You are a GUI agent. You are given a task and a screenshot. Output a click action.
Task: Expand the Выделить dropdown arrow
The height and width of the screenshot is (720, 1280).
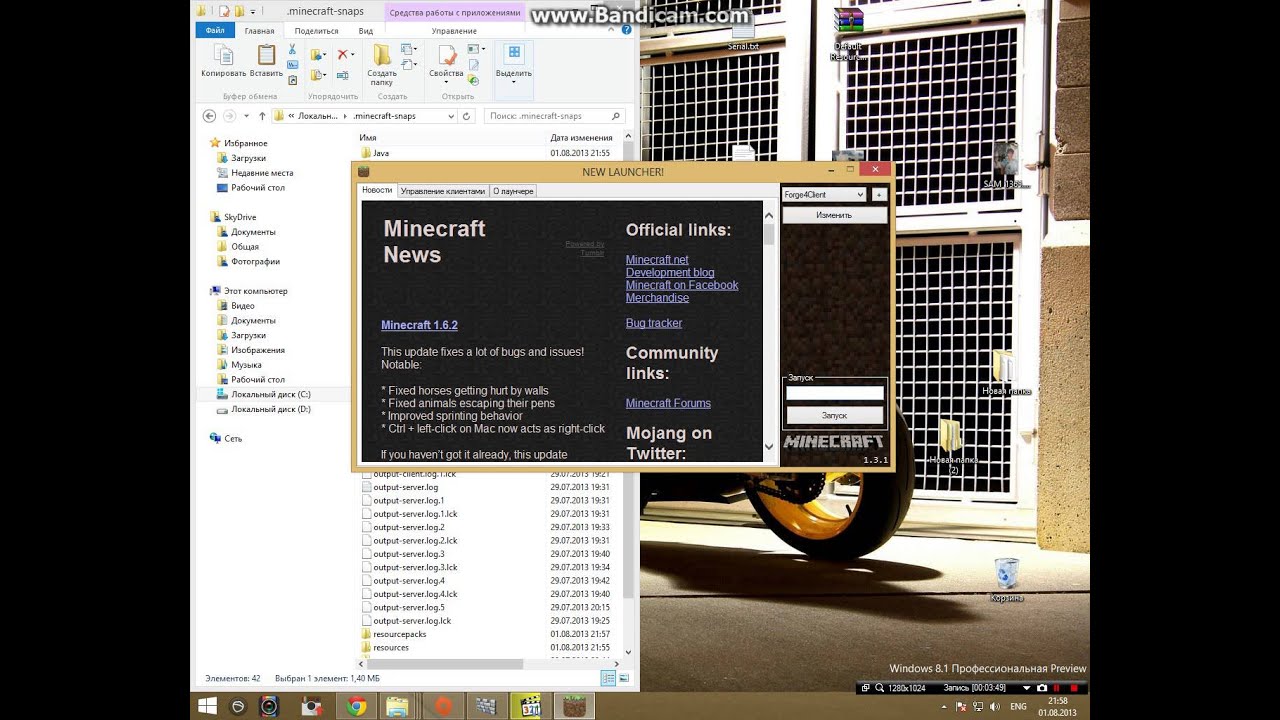pos(513,81)
